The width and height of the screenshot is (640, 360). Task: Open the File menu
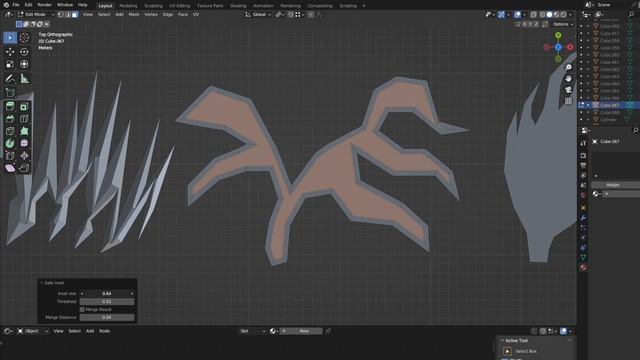coord(16,5)
